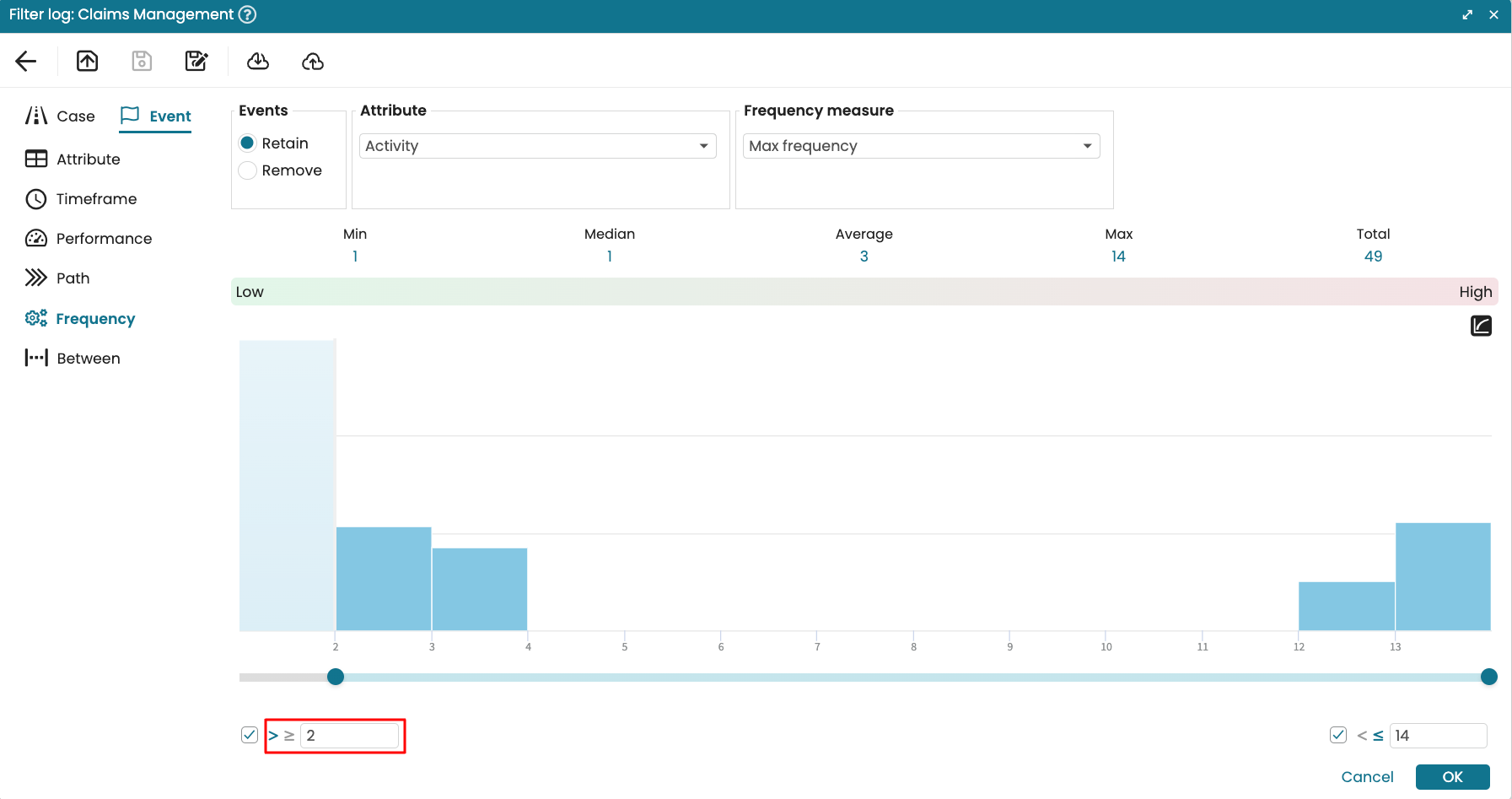Open the Max frequency measure dropdown
The width and height of the screenshot is (1512, 799).
pyautogui.click(x=921, y=146)
